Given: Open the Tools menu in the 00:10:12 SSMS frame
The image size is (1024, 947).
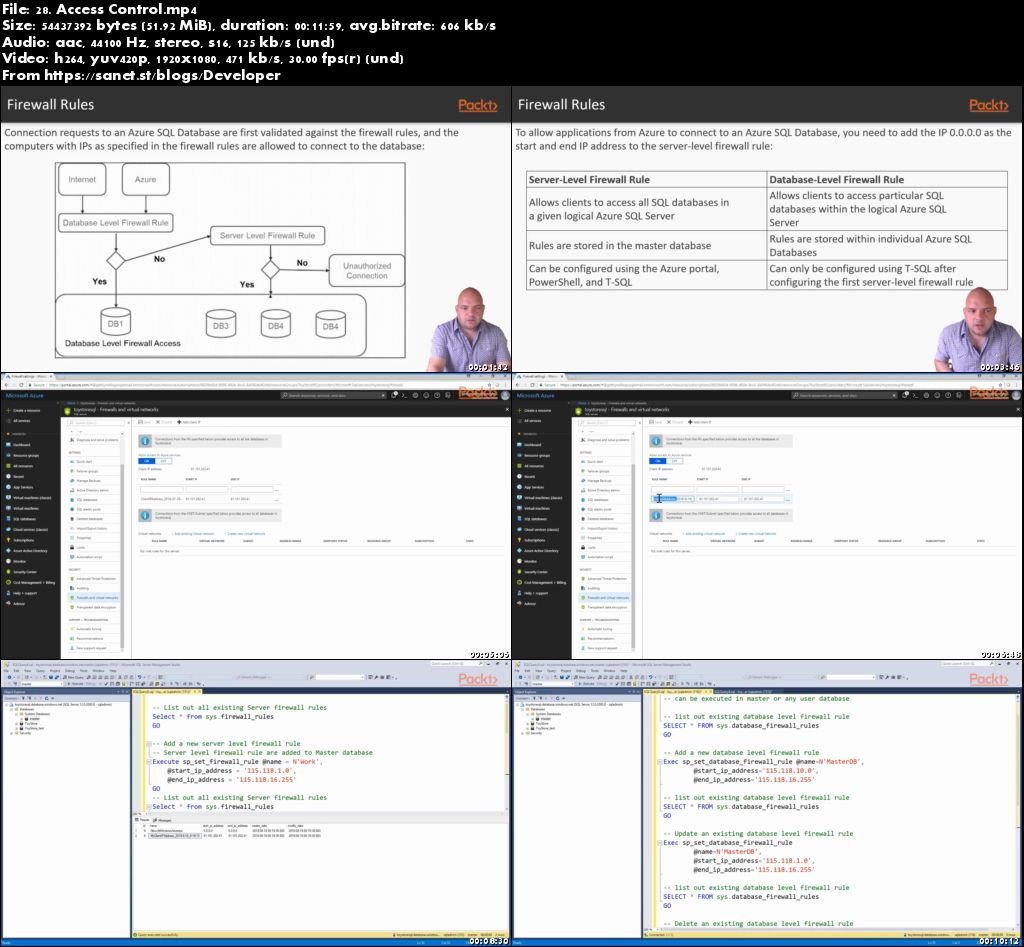Looking at the screenshot, I should [x=594, y=671].
